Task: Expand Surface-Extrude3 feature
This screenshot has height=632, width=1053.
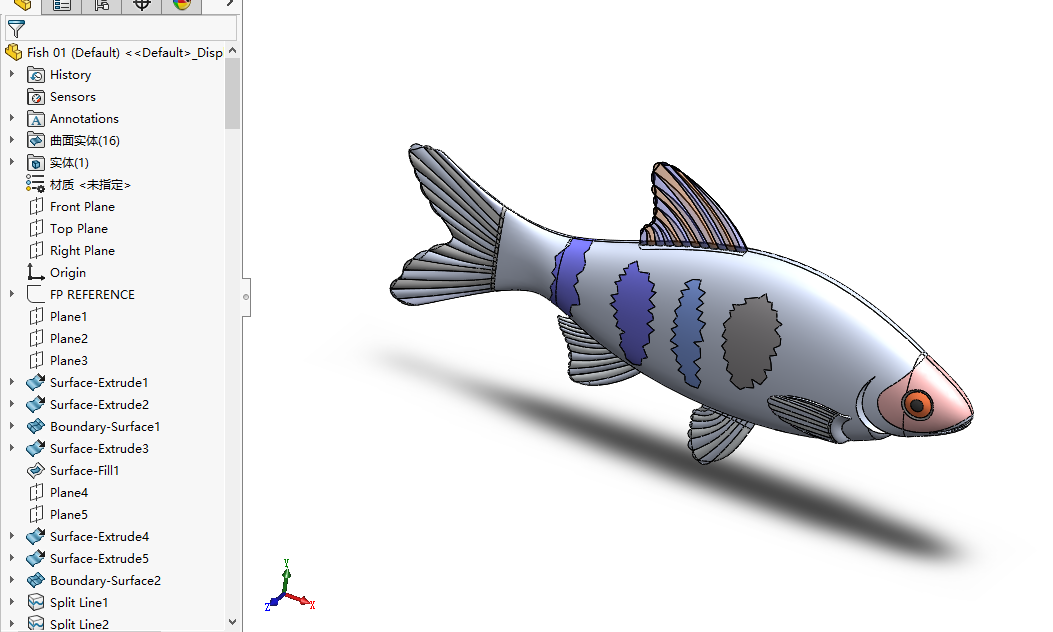Action: tap(11, 447)
